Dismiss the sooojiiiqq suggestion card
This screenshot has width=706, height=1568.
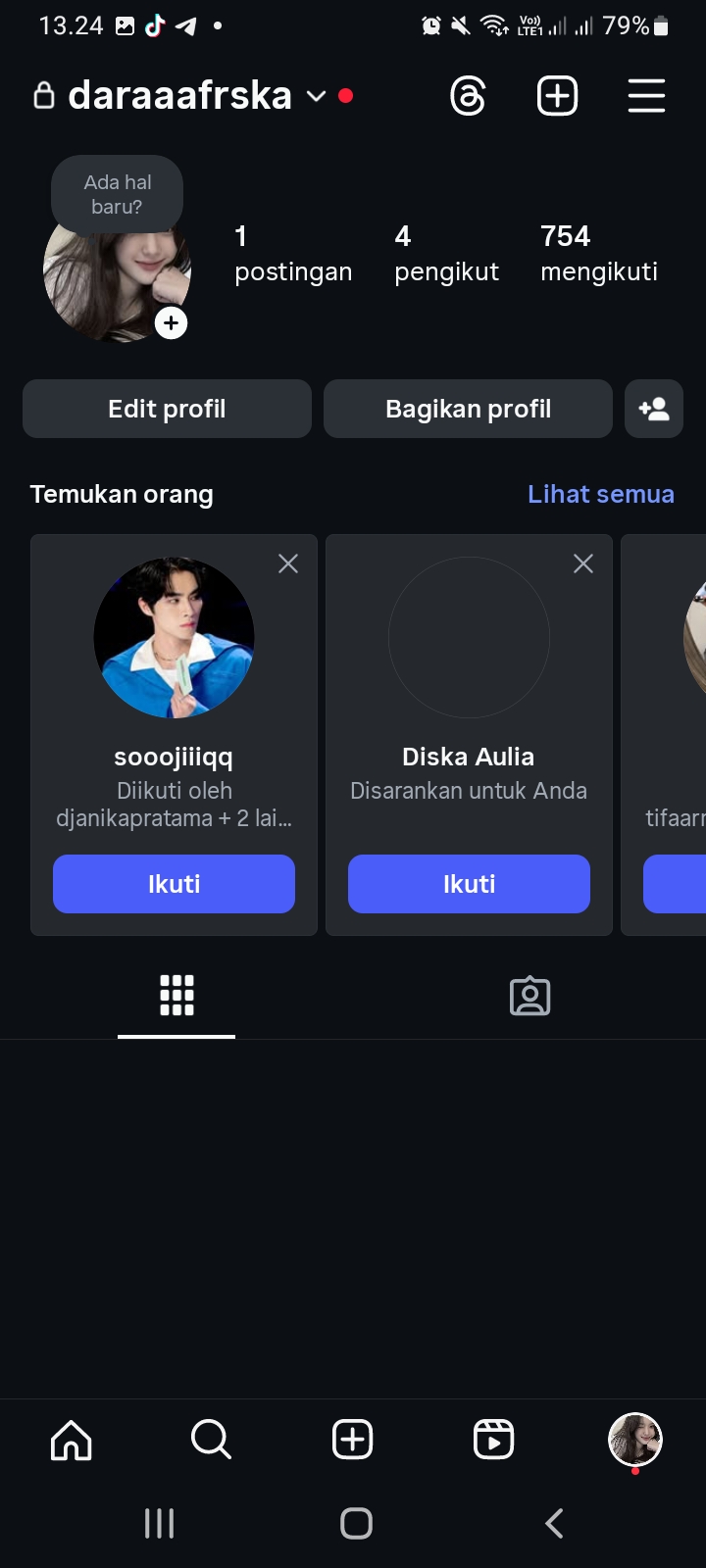(x=288, y=563)
